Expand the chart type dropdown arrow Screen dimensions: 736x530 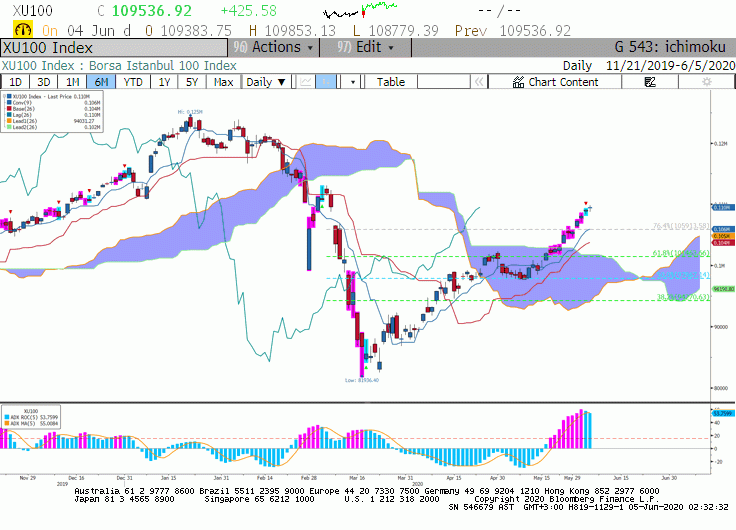[353, 83]
